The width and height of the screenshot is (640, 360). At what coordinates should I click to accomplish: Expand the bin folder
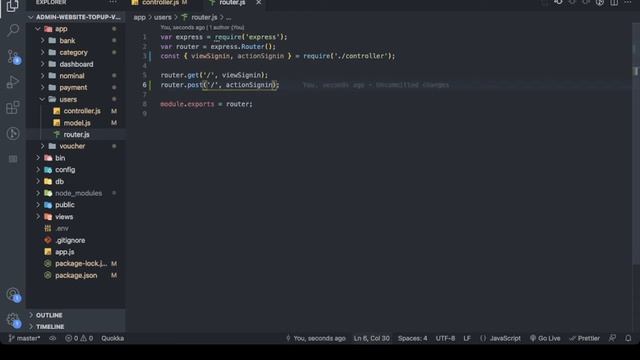(x=60, y=158)
